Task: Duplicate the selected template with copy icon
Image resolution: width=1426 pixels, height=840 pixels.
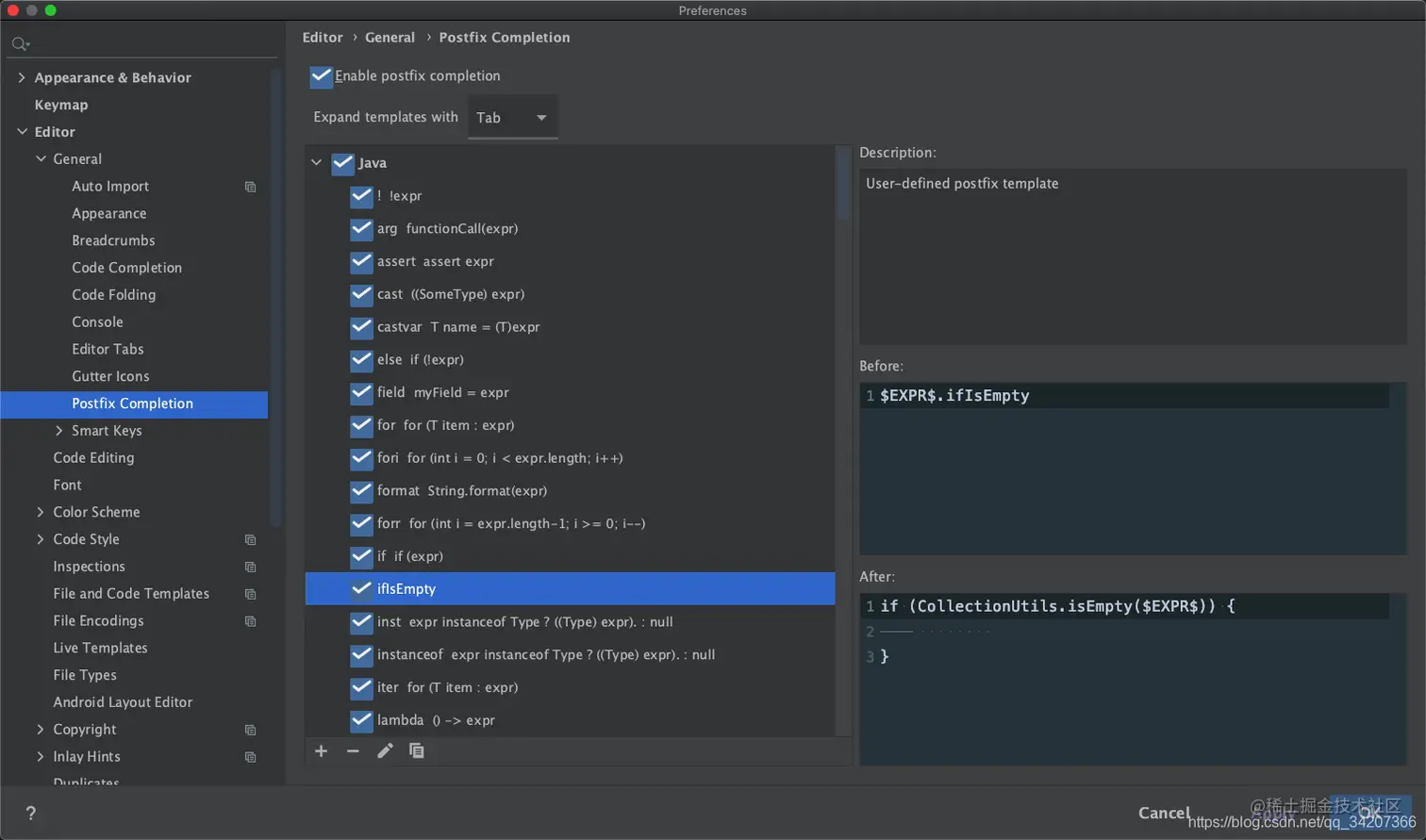Action: [416, 750]
